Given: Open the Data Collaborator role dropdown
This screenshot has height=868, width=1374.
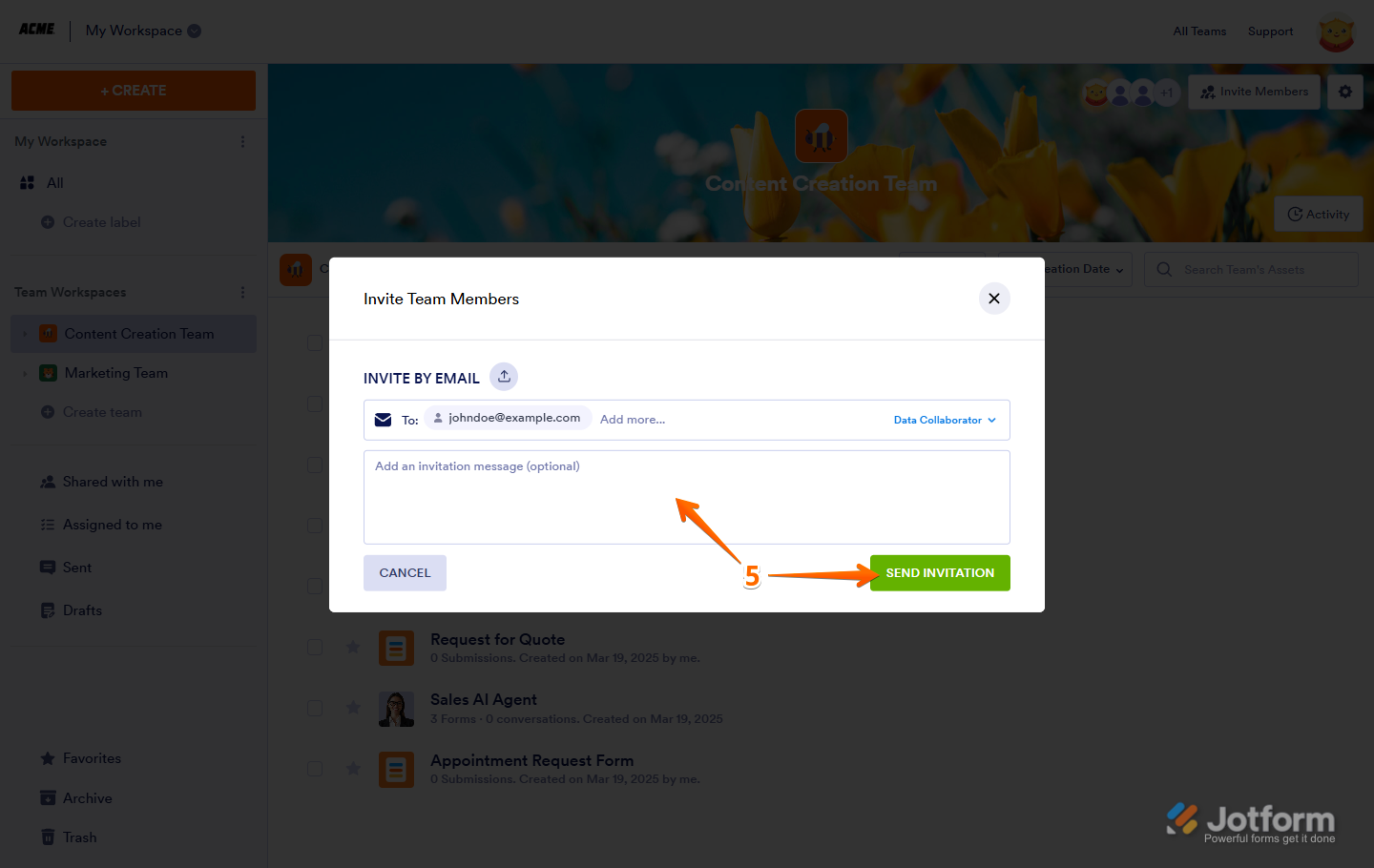Looking at the screenshot, I should (945, 420).
